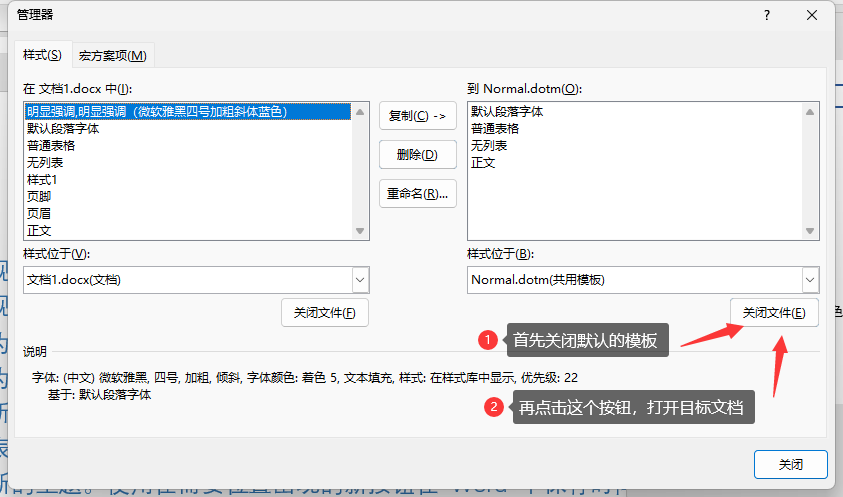843x497 pixels.
Task: Switch to the 样式(S) tab
Action: 42,55
